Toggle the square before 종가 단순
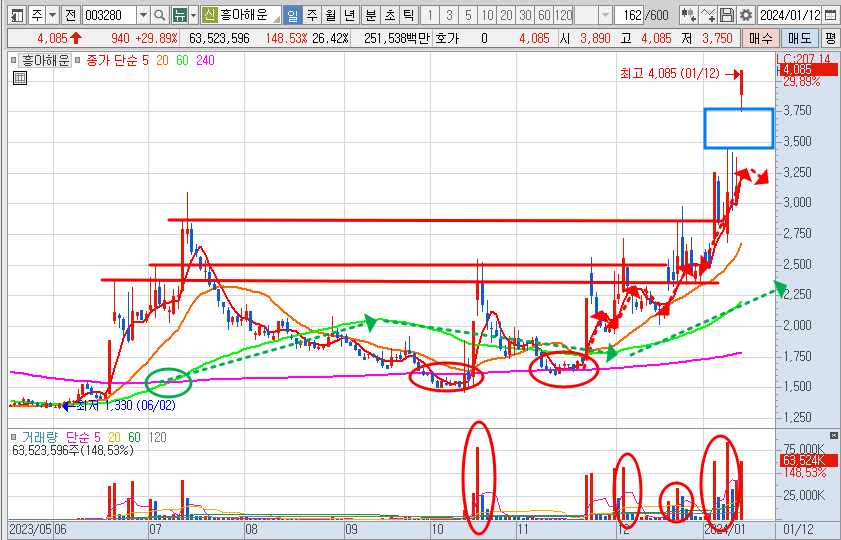 click(78, 61)
